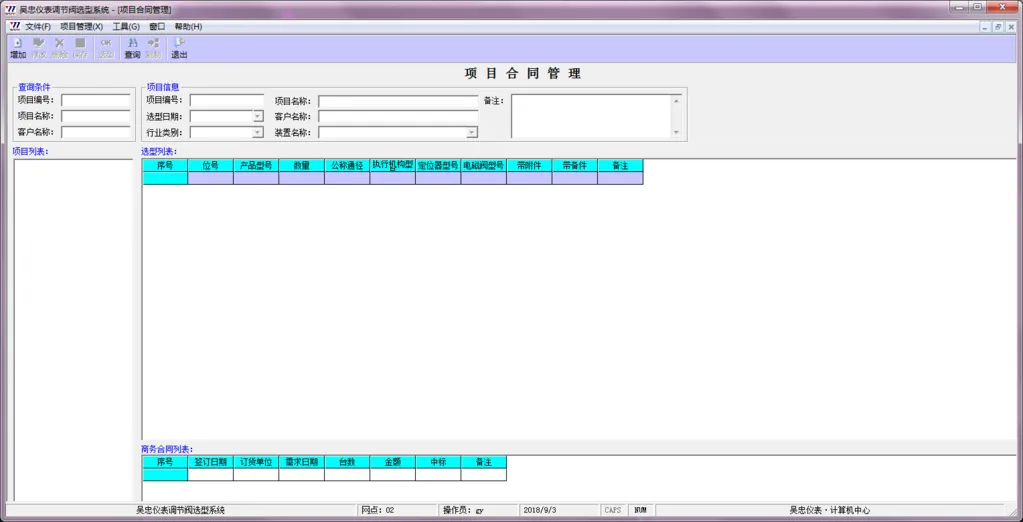
Task: Click the 带备件 column header
Action: [x=575, y=166]
